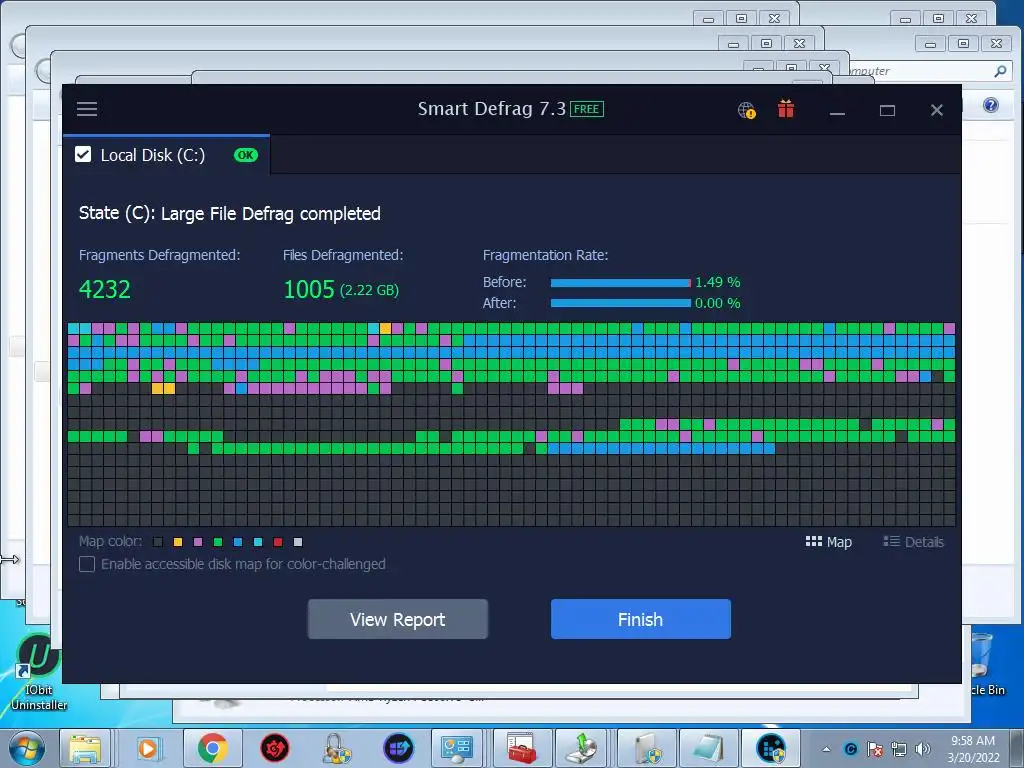Enable accessible disk map for color-challenged
The height and width of the screenshot is (768, 1024).
(x=87, y=564)
